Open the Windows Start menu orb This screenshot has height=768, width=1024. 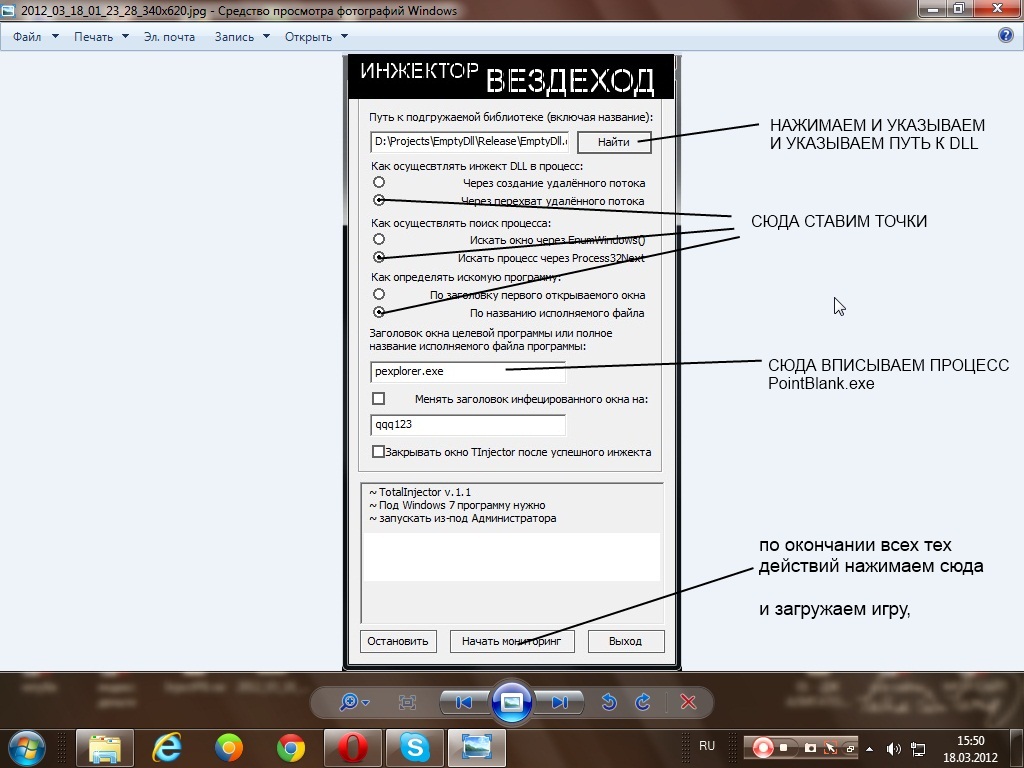27,748
